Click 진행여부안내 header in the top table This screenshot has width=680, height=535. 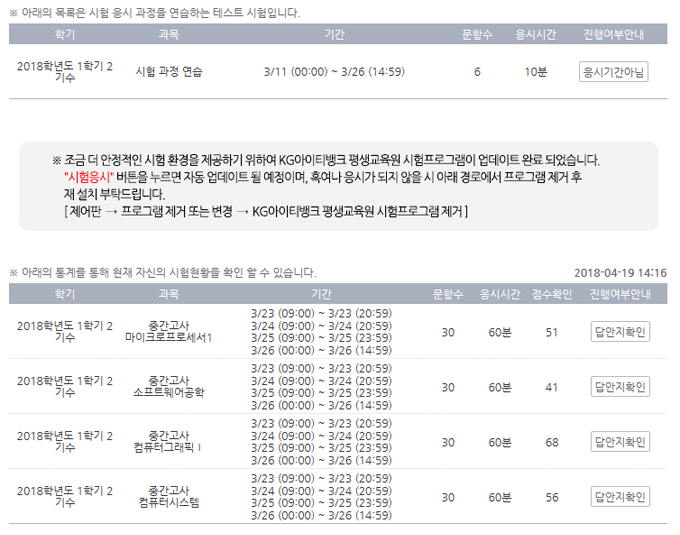pos(613,34)
